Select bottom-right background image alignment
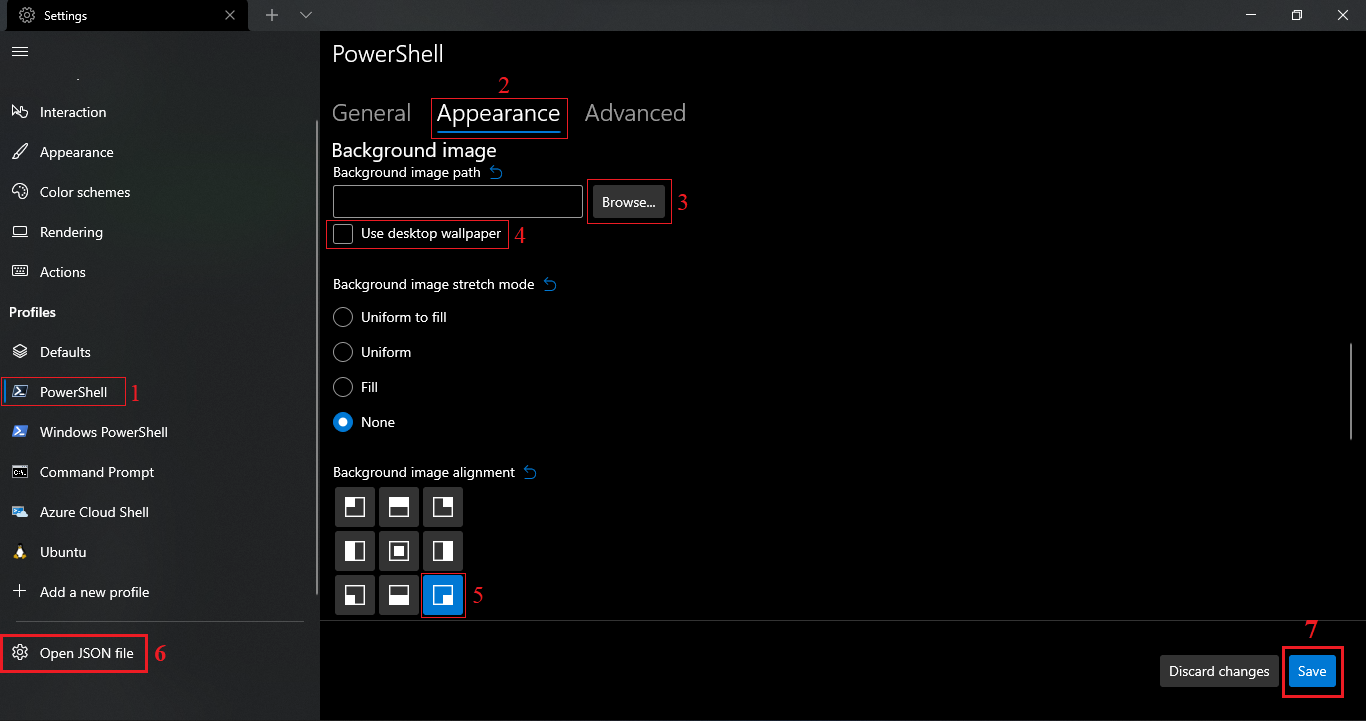This screenshot has width=1366, height=721. 443,595
